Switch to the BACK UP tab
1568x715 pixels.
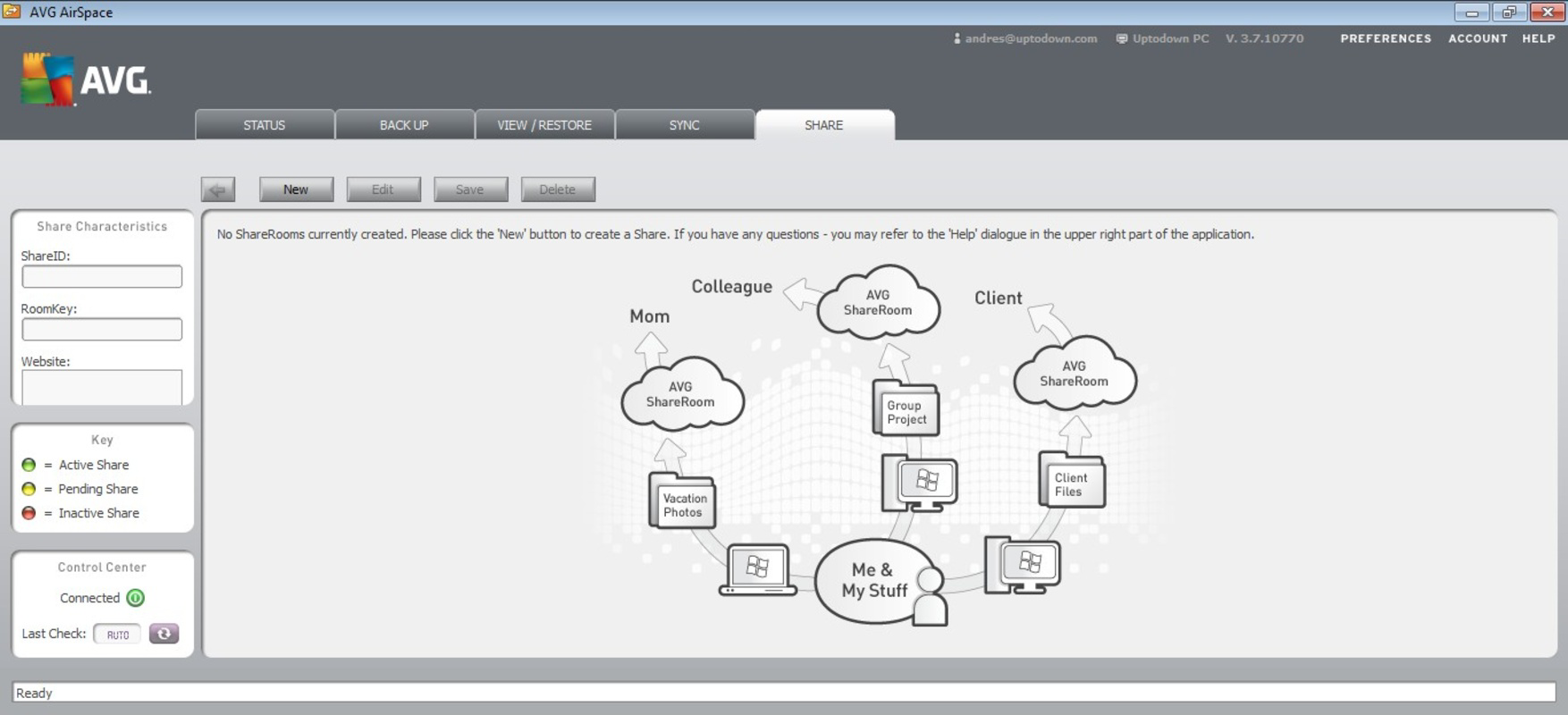point(404,125)
